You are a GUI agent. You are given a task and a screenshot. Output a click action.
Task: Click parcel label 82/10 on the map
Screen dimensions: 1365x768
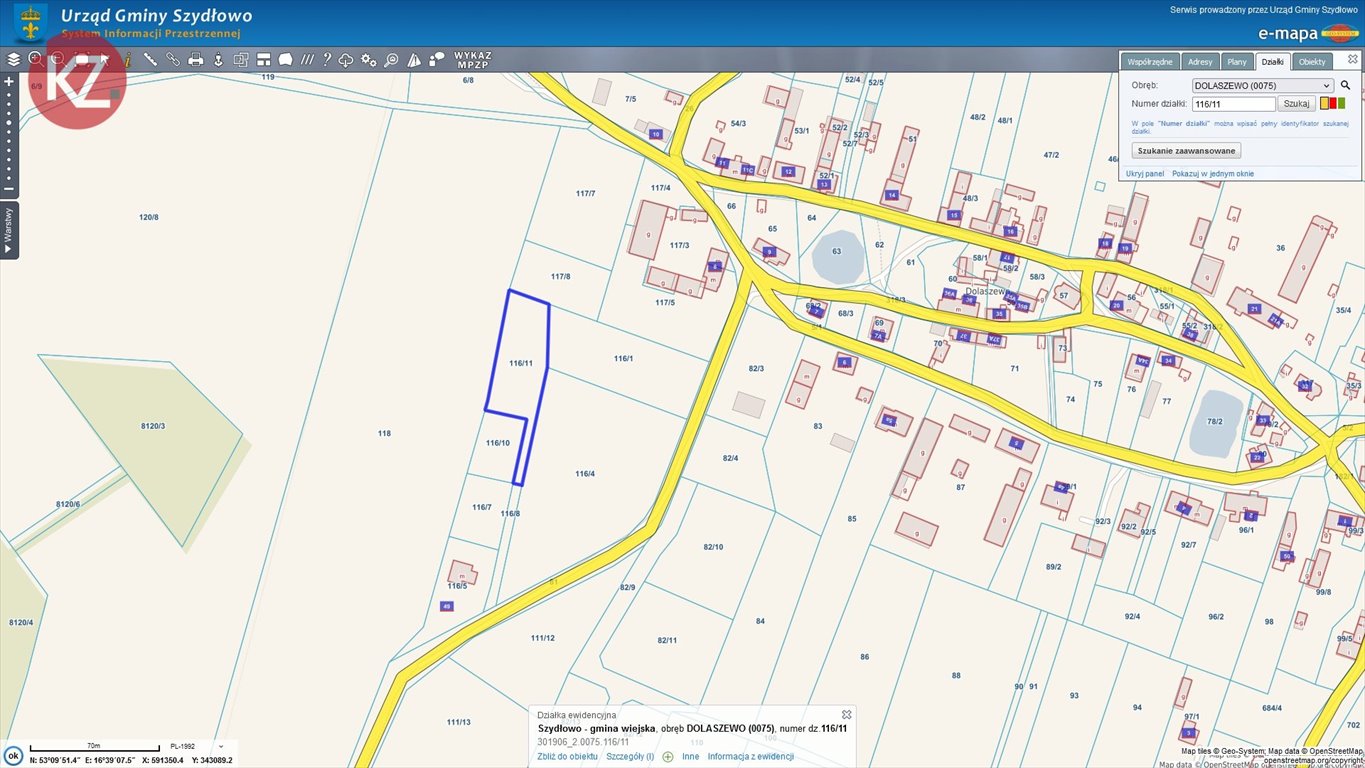click(713, 546)
